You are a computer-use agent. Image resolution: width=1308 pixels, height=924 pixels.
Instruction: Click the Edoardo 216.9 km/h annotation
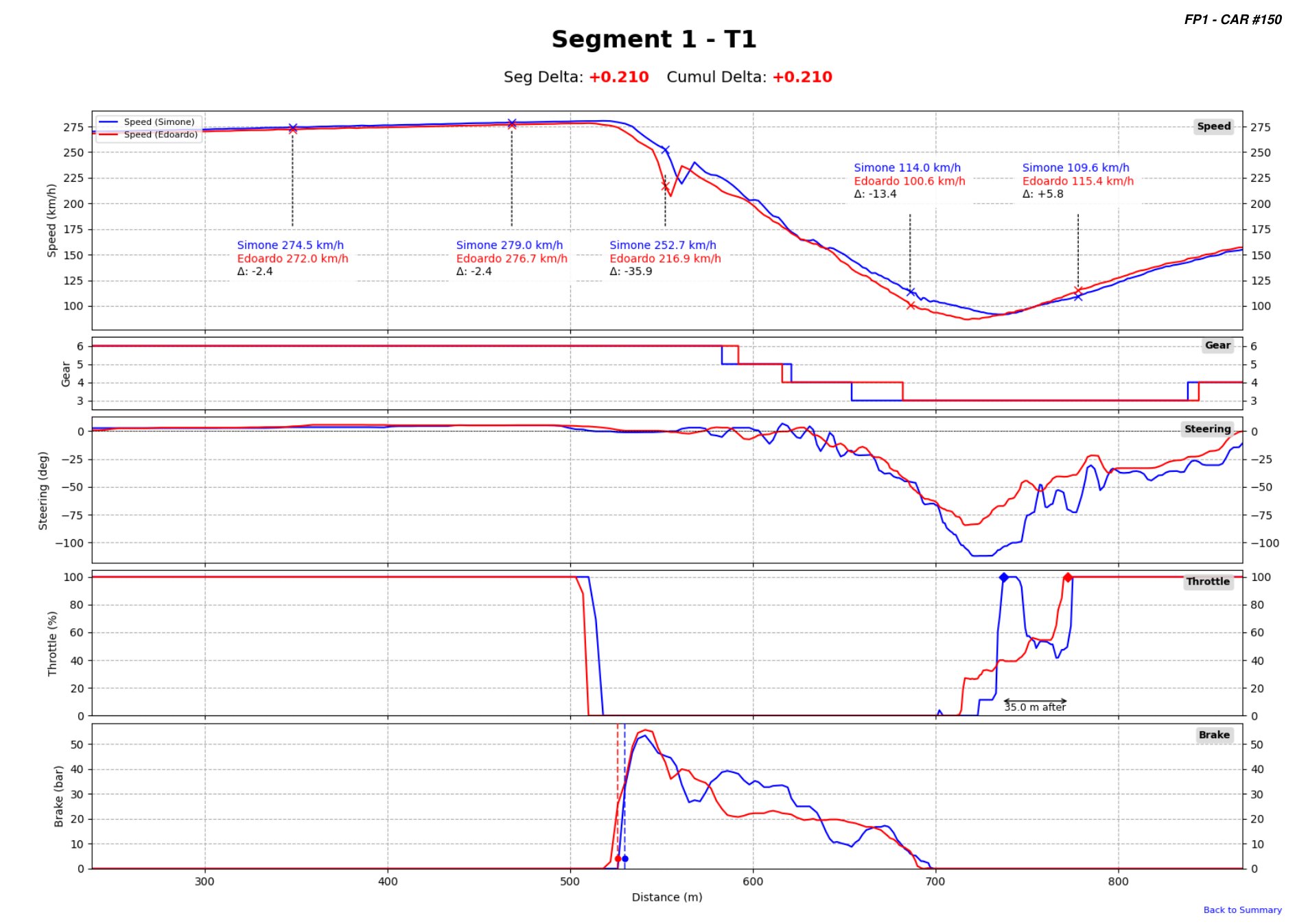[x=666, y=259]
